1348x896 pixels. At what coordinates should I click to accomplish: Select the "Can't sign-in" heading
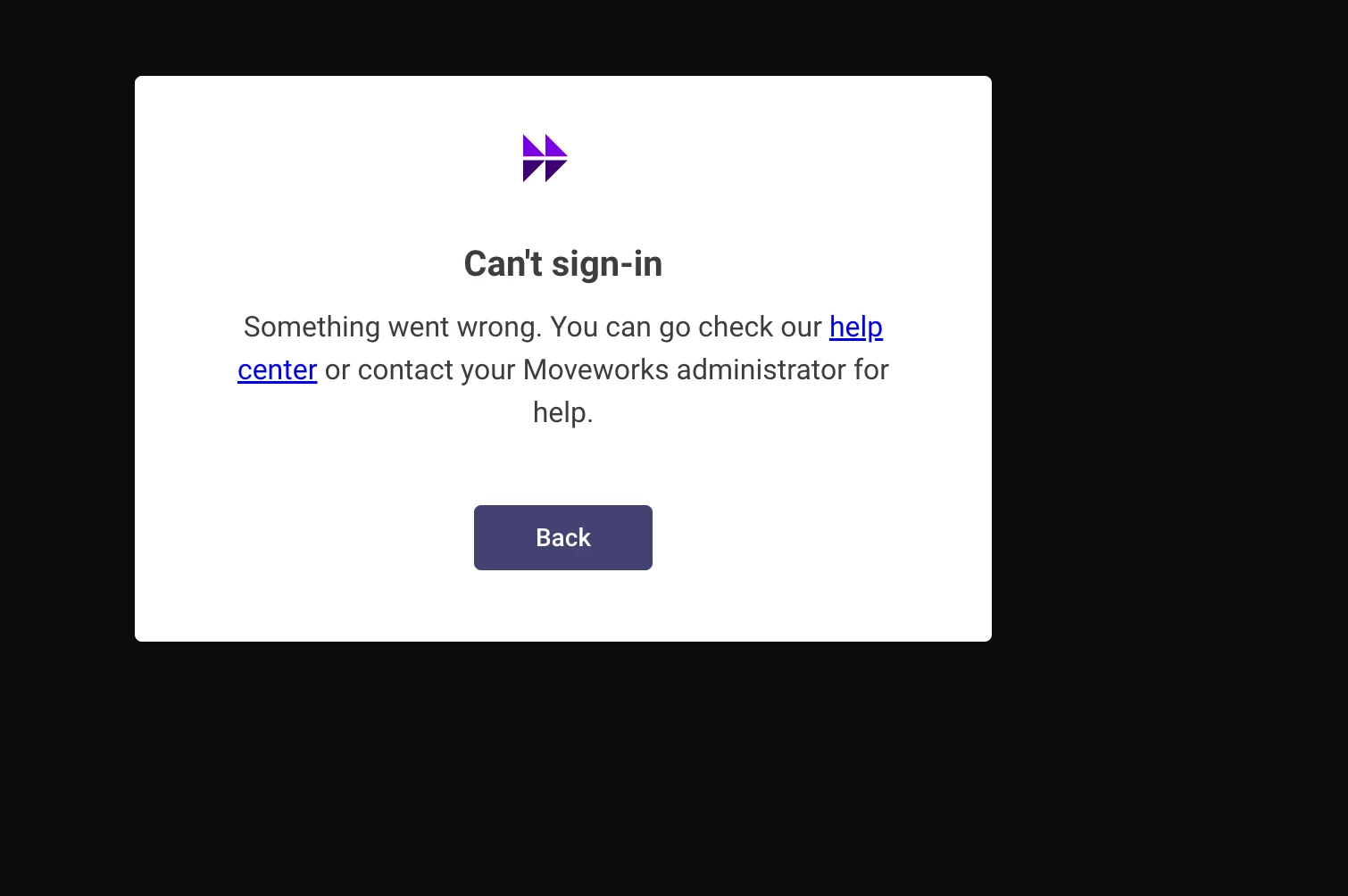(x=563, y=263)
